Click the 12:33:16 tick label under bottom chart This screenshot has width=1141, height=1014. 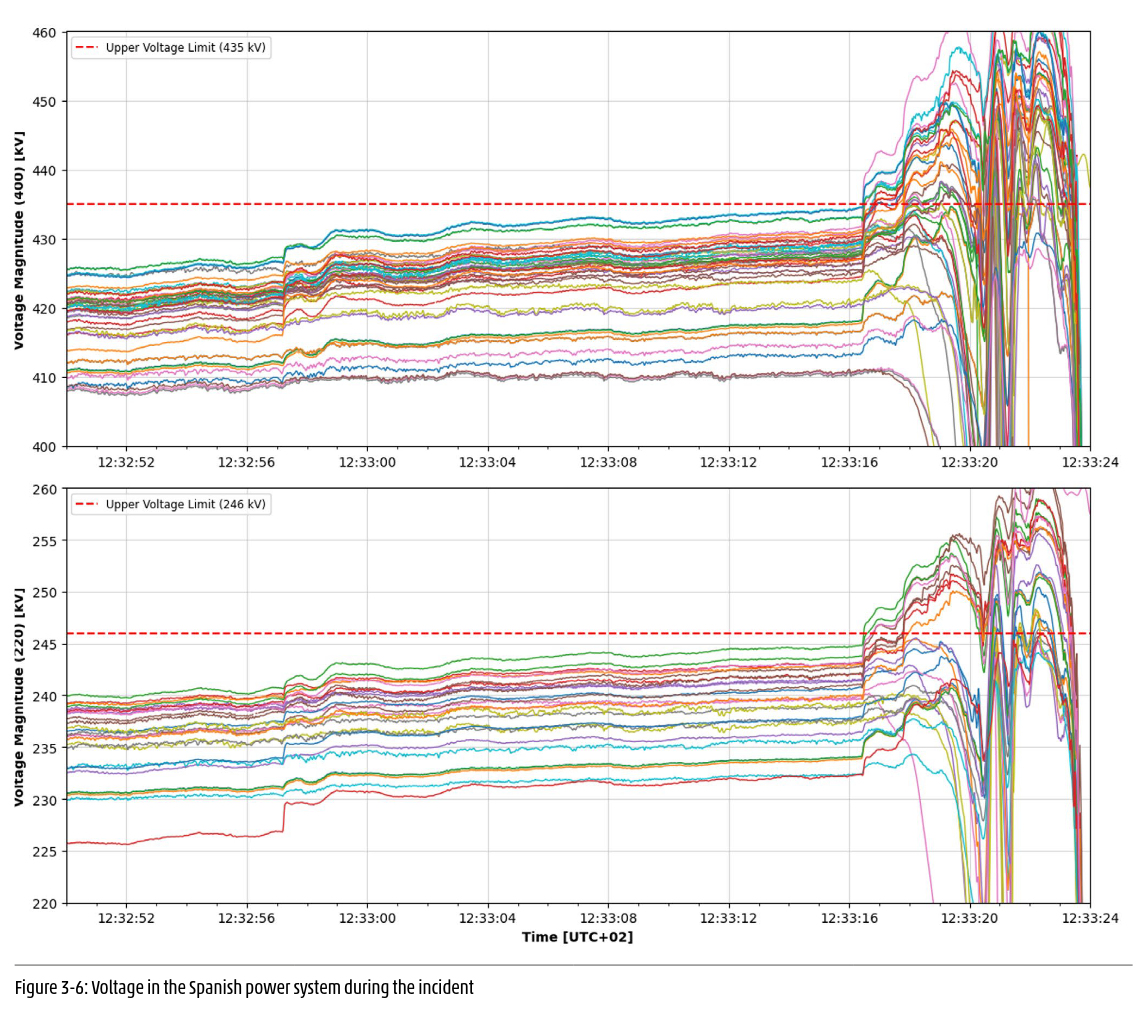pyautogui.click(x=849, y=919)
